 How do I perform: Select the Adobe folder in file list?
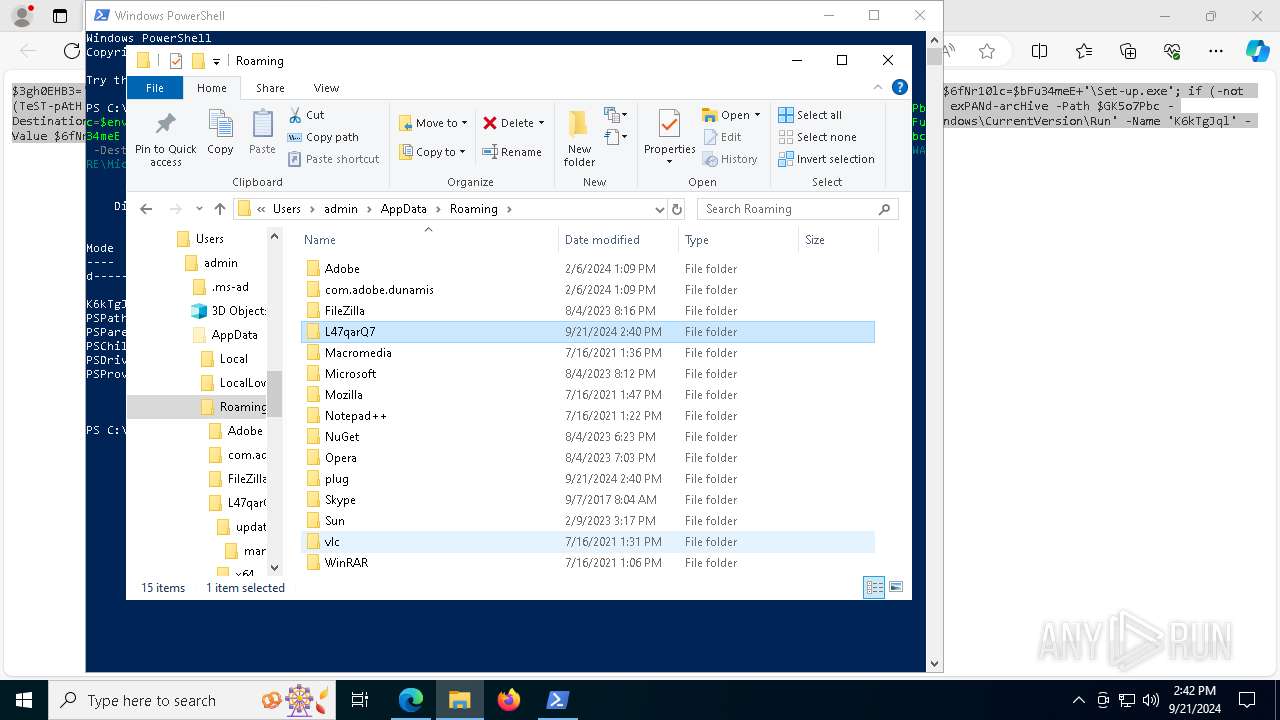tap(588, 269)
